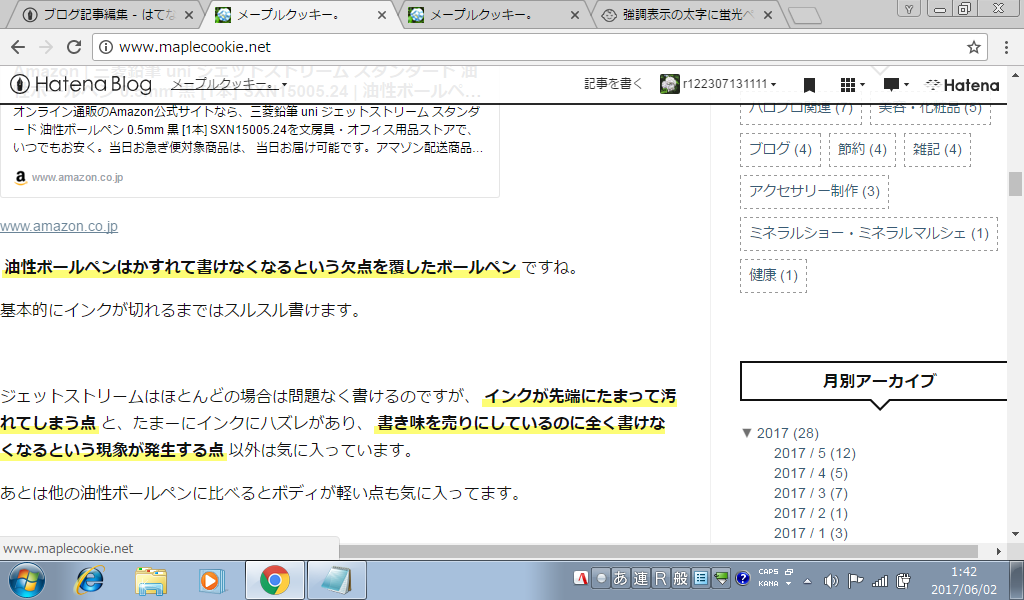Open the ブログ (4) category
Image resolution: width=1024 pixels, height=600 pixels.
click(780, 150)
